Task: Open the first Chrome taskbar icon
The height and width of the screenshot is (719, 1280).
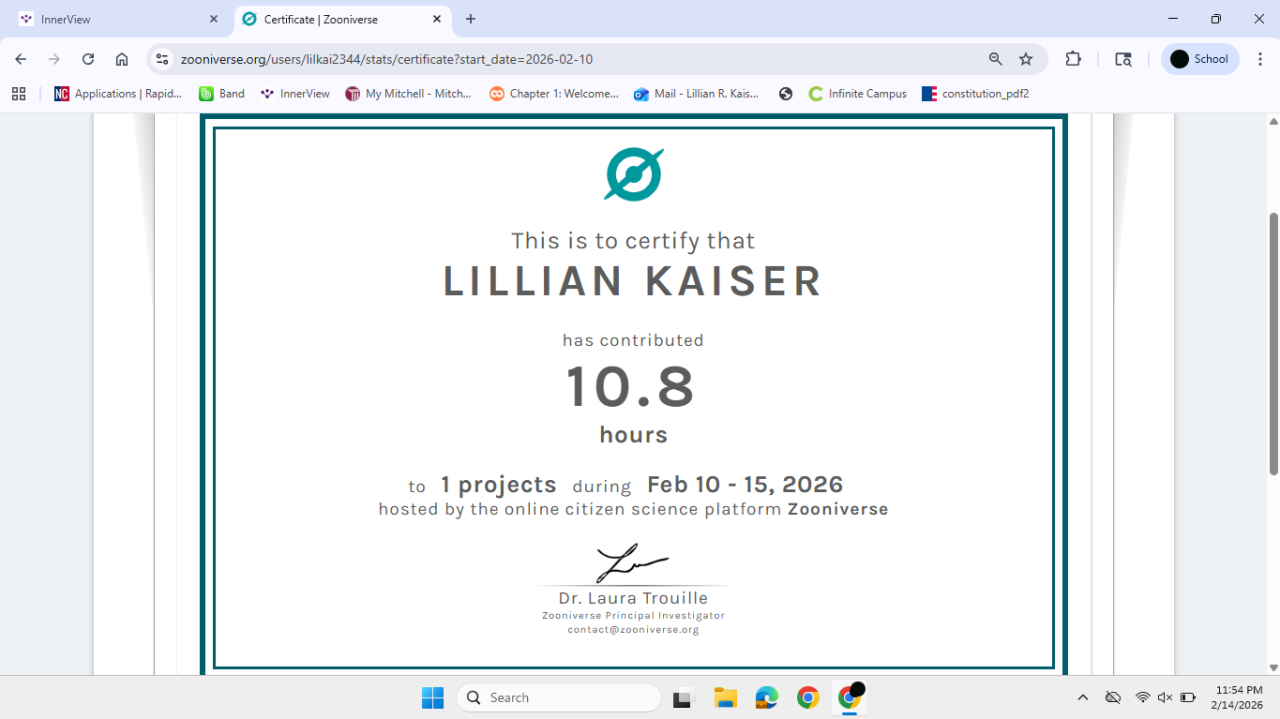Action: click(x=808, y=698)
